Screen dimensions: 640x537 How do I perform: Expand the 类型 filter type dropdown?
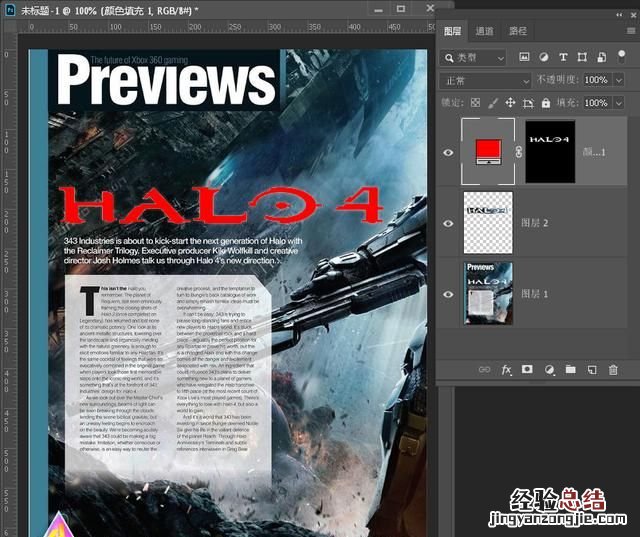[474, 57]
